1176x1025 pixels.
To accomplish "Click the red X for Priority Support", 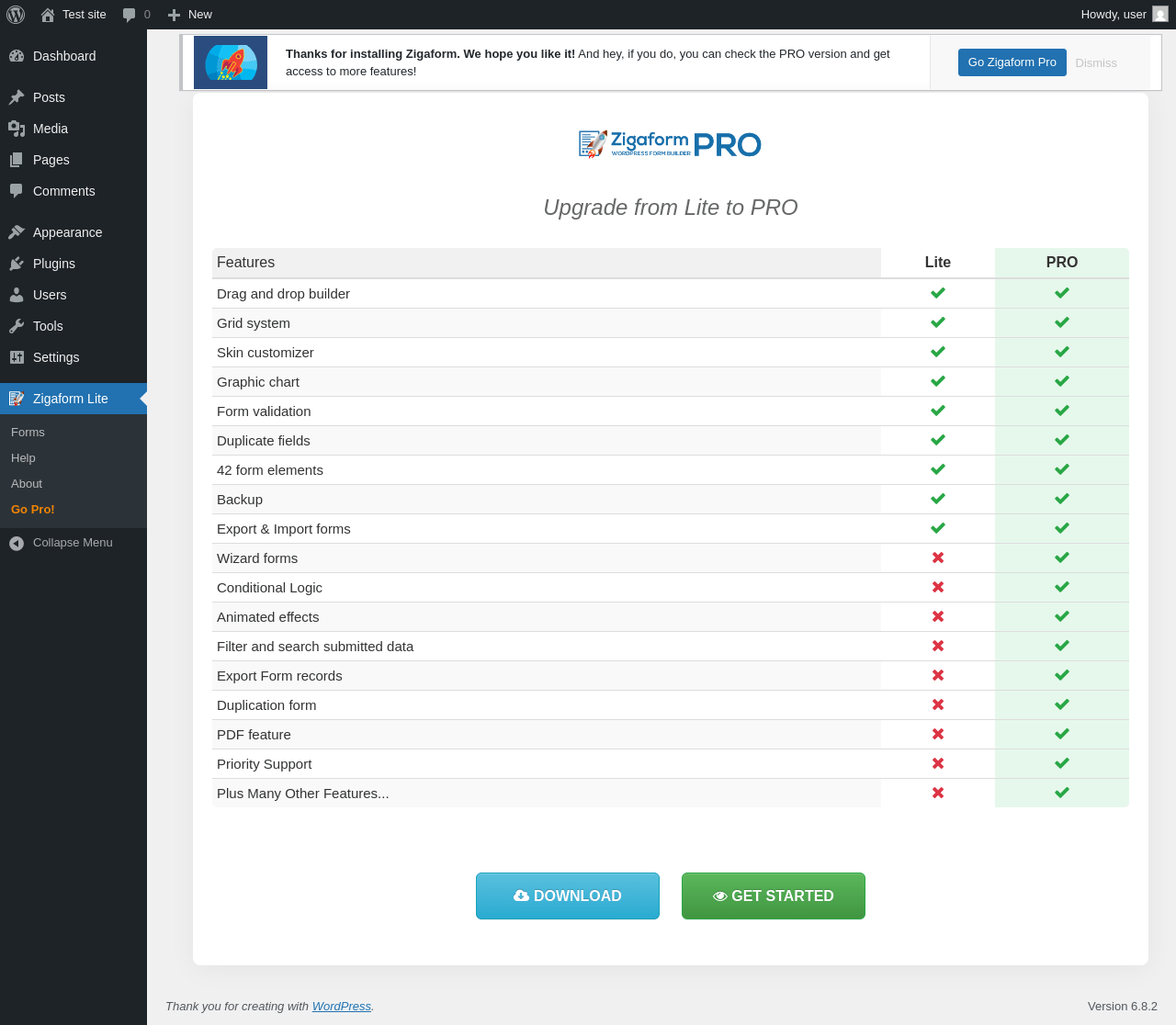I will (x=938, y=763).
